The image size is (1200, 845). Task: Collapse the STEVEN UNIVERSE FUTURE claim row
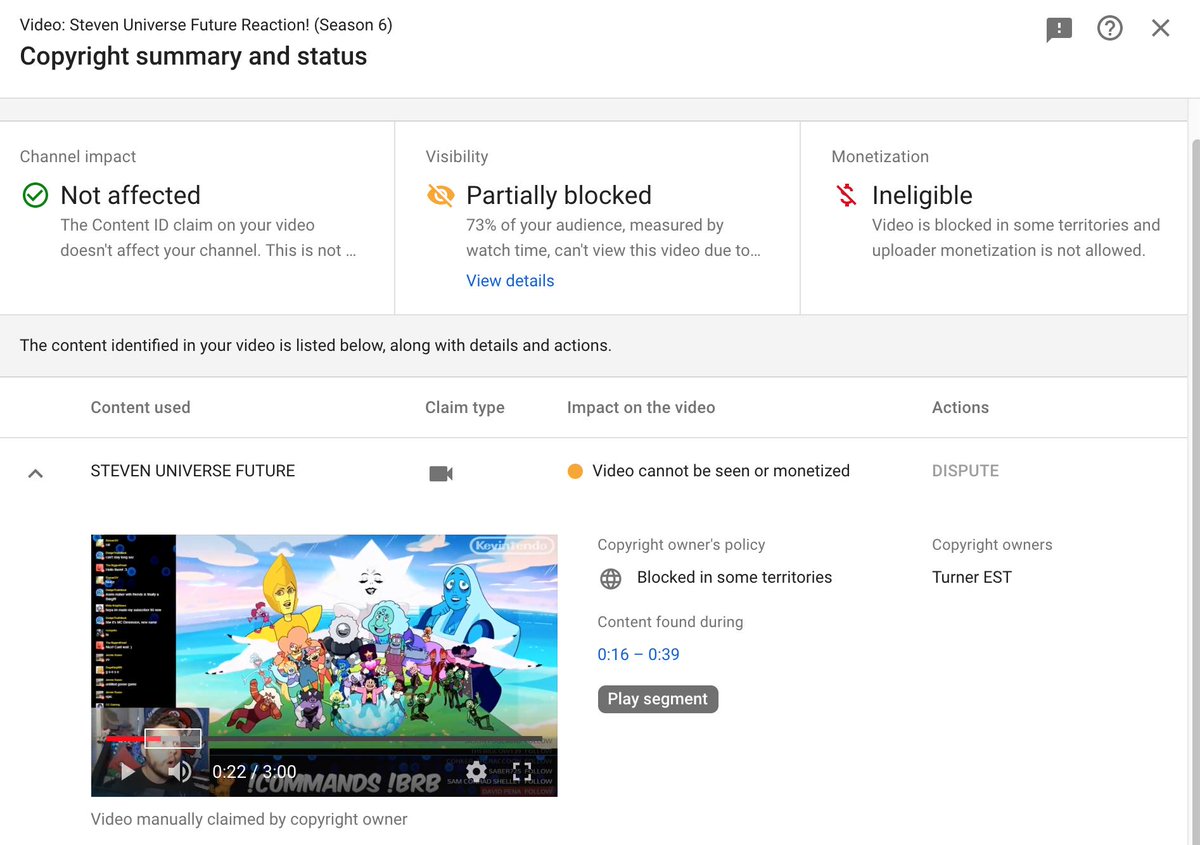[35, 473]
